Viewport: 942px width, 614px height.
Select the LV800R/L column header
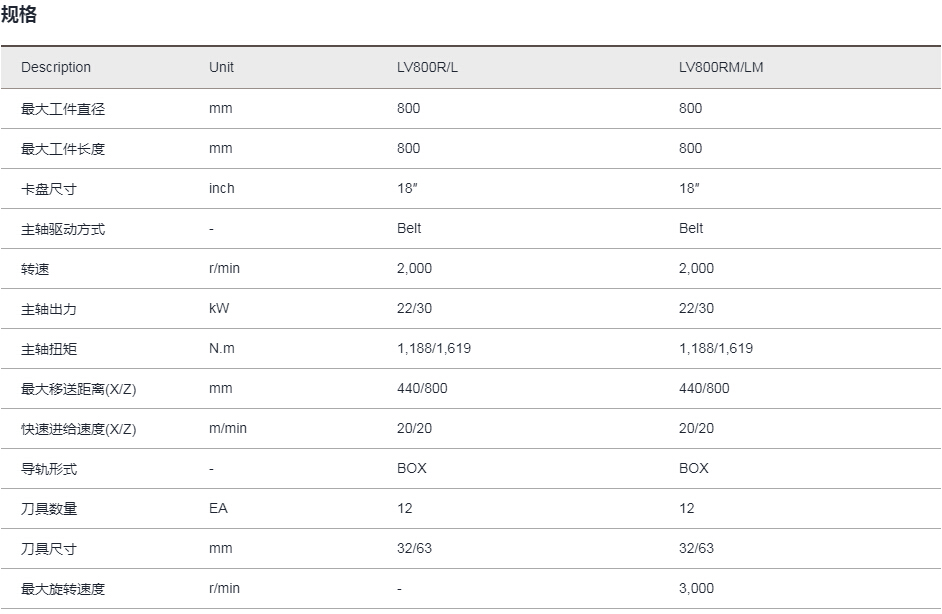coord(427,68)
